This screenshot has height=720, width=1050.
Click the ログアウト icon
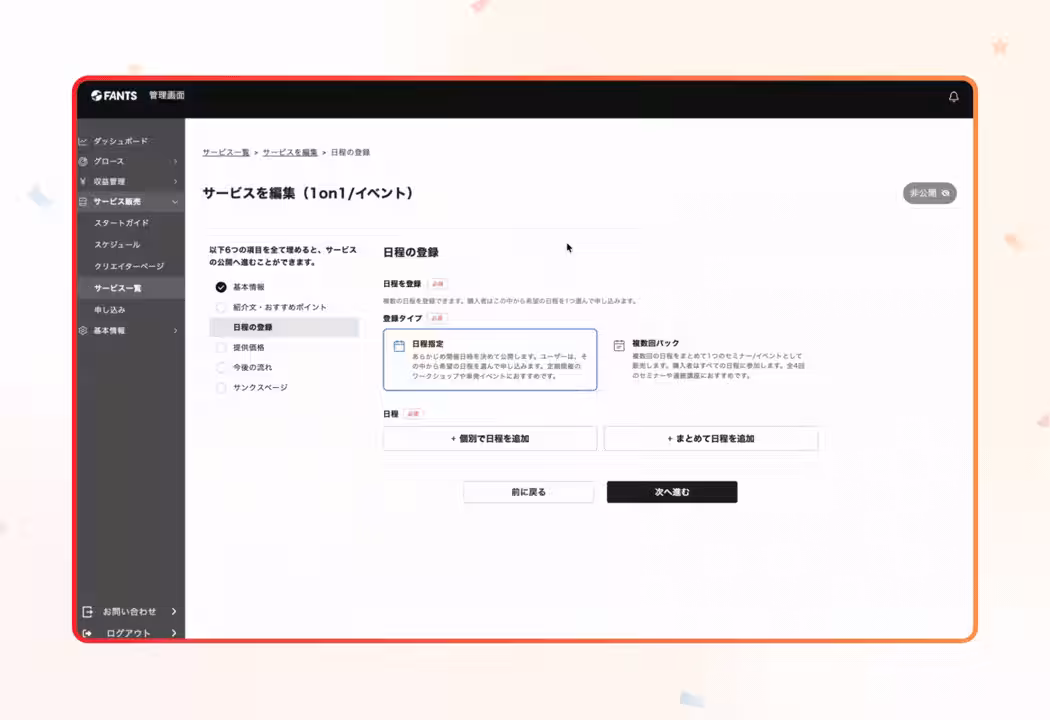point(87,633)
